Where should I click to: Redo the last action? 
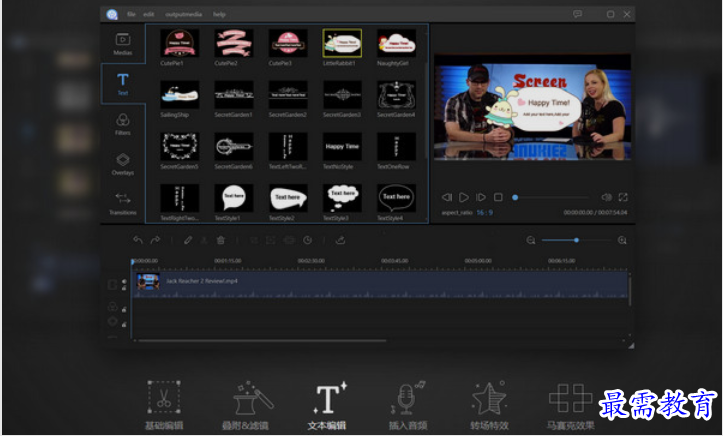click(155, 240)
